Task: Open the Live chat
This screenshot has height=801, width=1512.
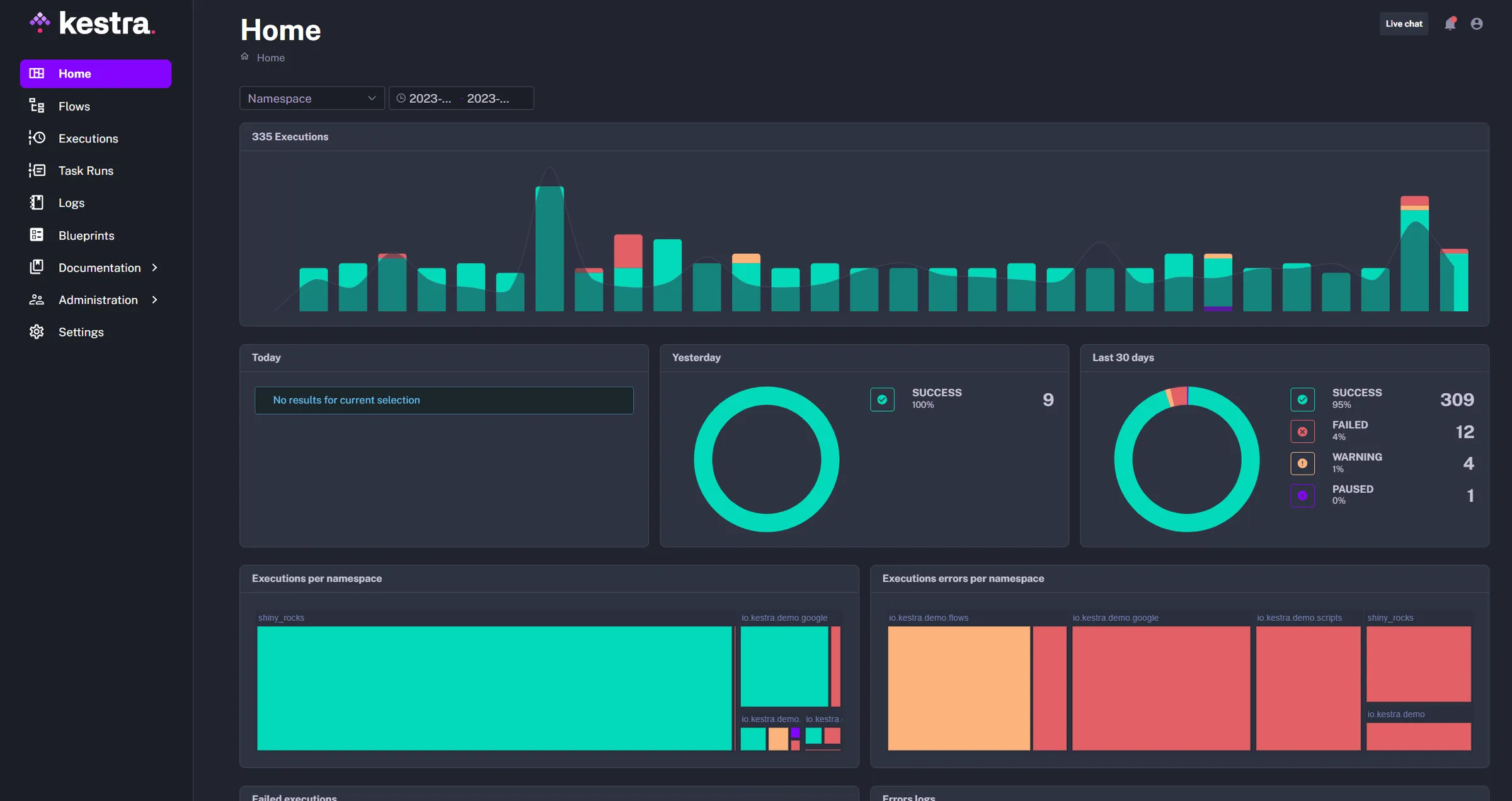Action: (x=1404, y=23)
